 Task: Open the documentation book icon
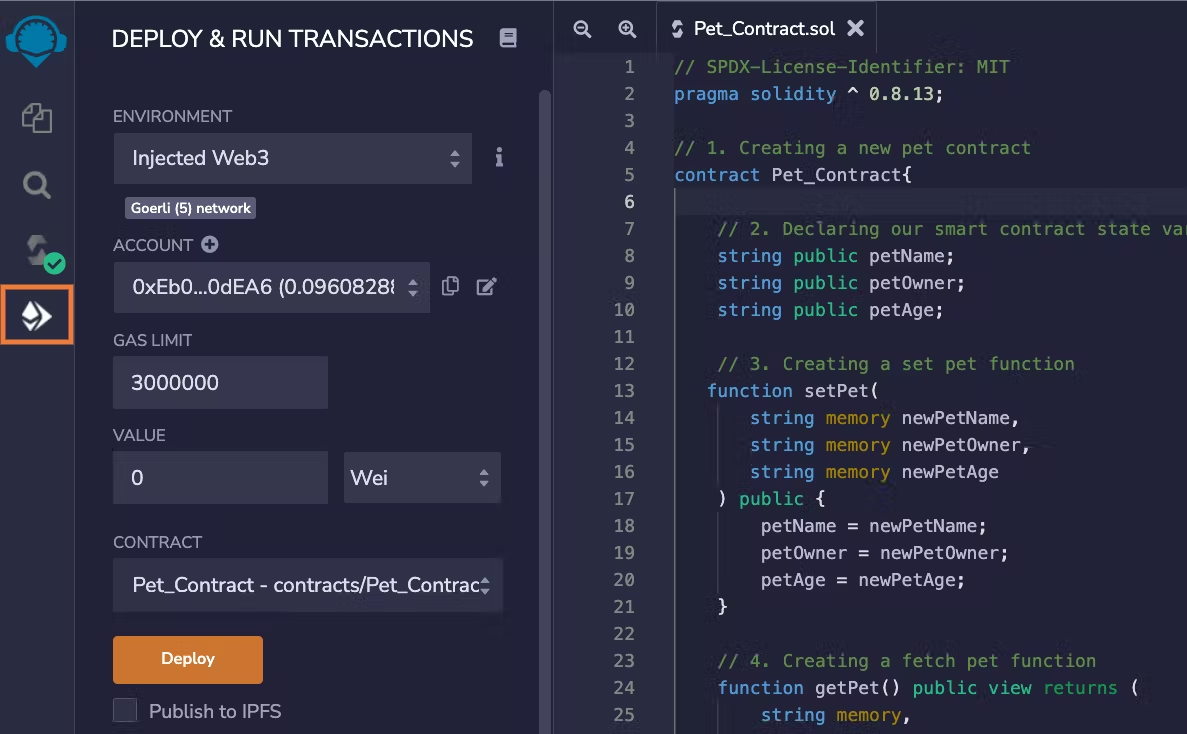click(508, 39)
